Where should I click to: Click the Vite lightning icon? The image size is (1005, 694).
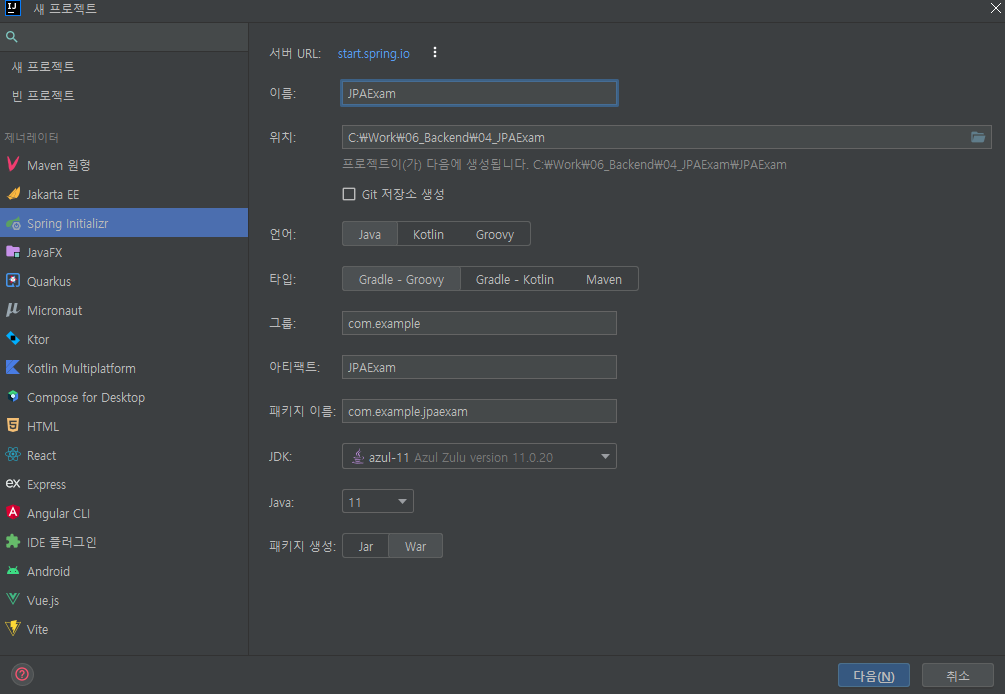coord(13,628)
